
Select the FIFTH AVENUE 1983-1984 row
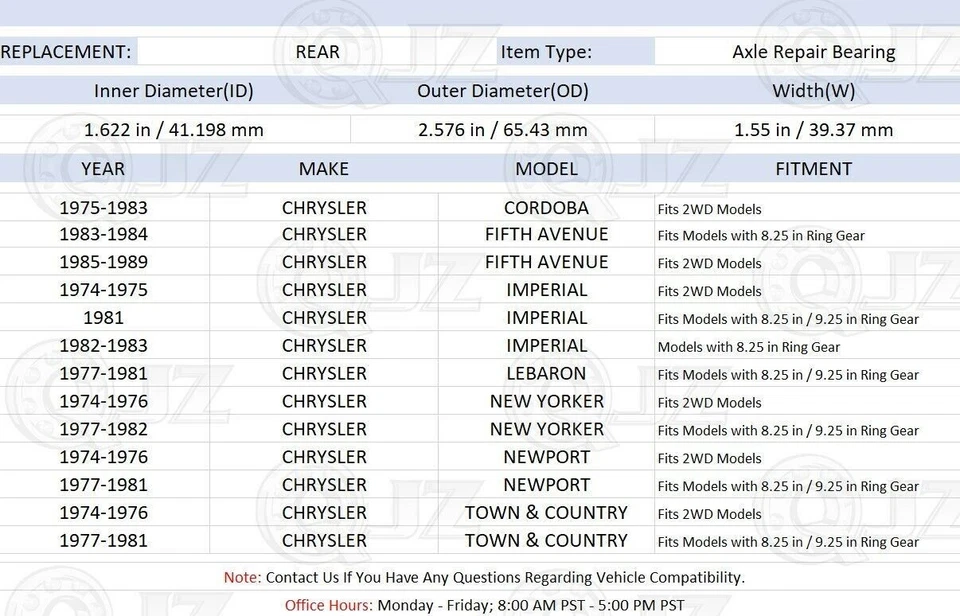point(546,234)
